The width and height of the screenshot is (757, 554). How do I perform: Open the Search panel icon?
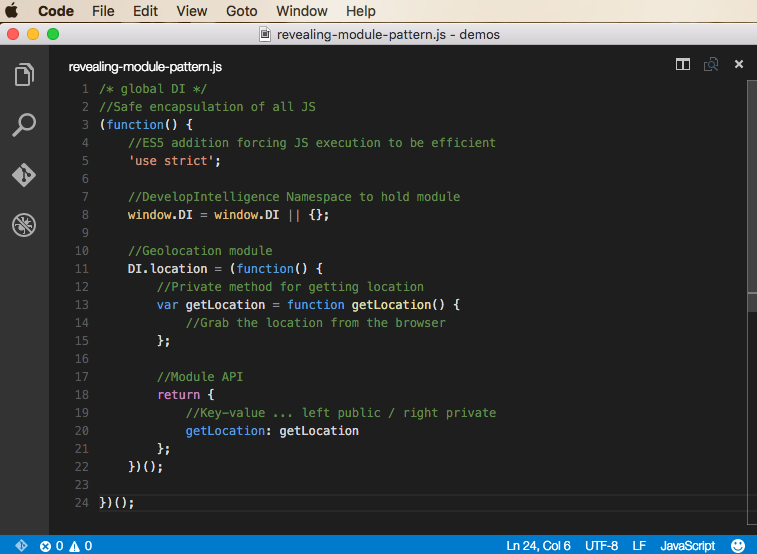click(24, 125)
